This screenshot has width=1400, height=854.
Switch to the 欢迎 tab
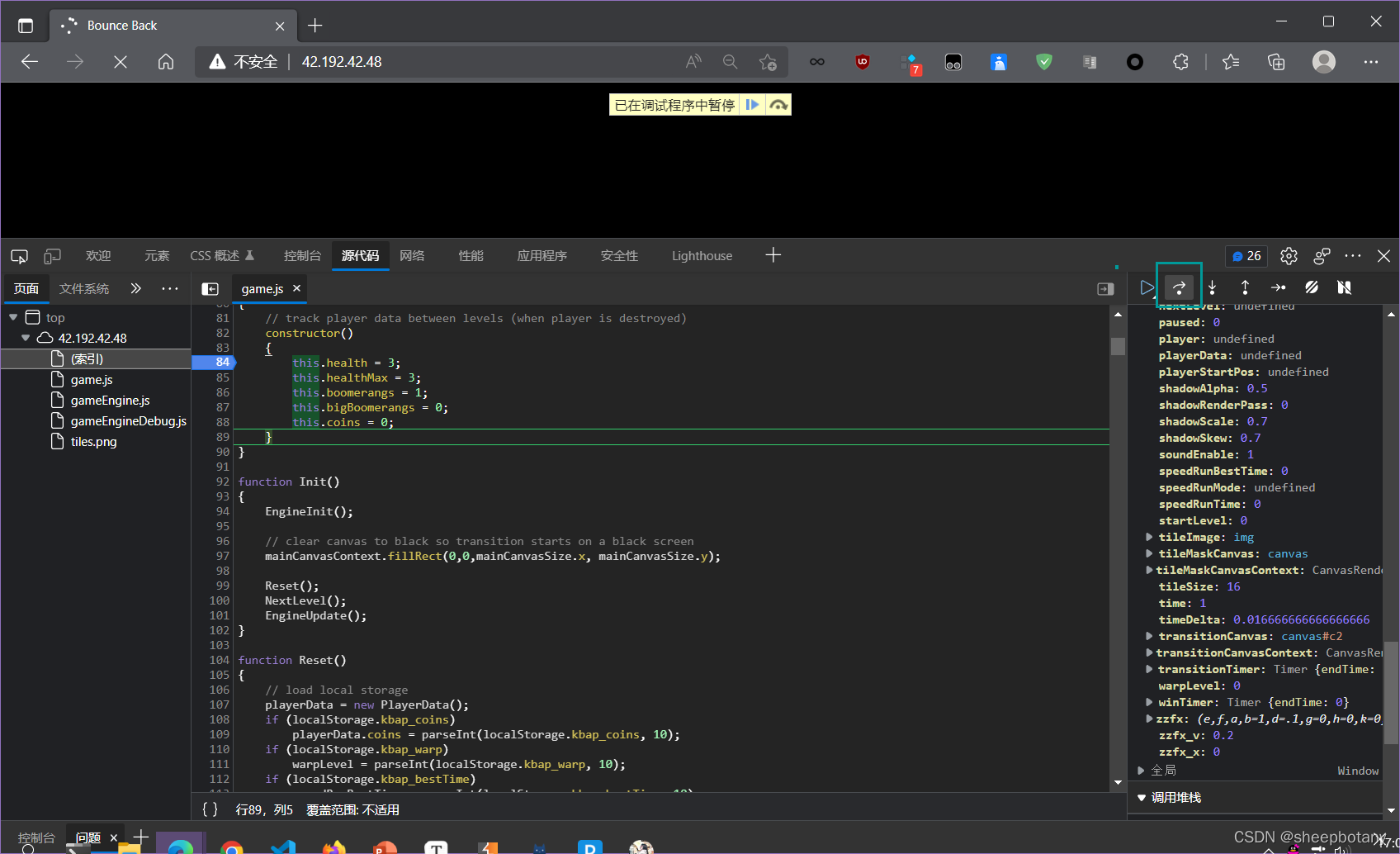(98, 256)
